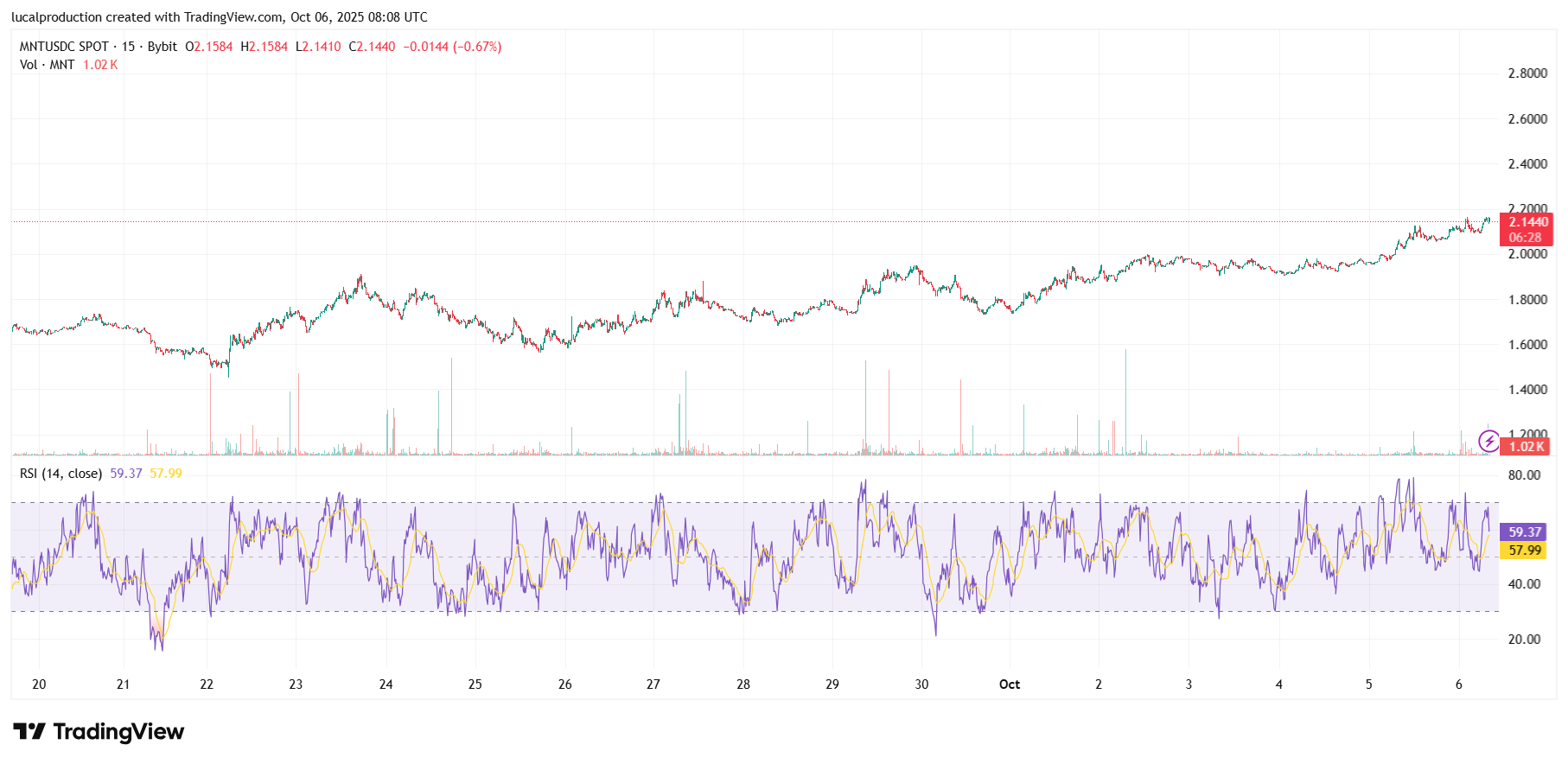Image resolution: width=1568 pixels, height=764 pixels.
Task: Click the red 2.1440 current price label
Action: point(1527,222)
